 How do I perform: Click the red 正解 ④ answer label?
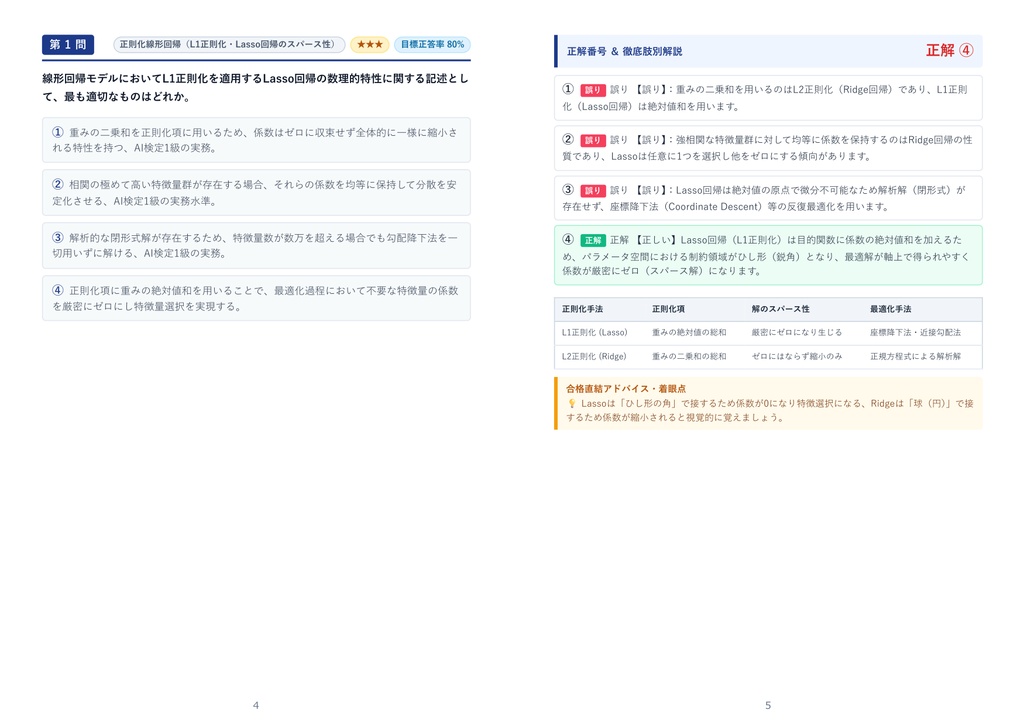(950, 50)
